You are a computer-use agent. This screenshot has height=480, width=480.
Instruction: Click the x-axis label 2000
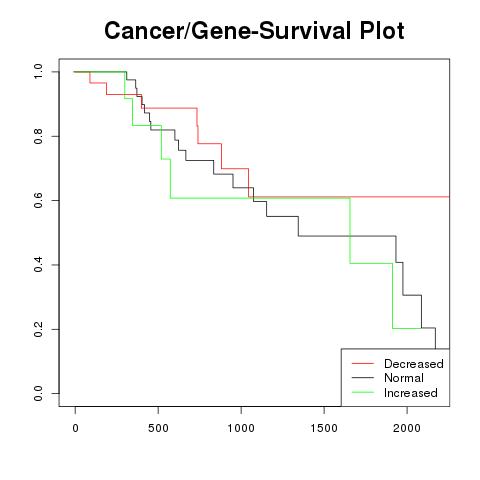click(x=407, y=428)
